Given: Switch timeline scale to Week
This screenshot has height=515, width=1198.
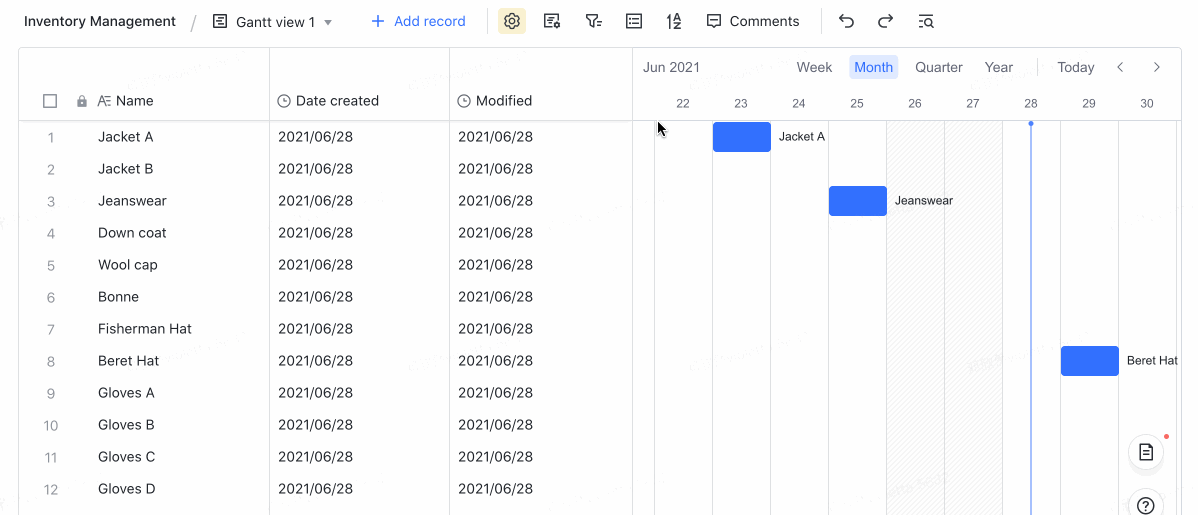Looking at the screenshot, I should point(814,67).
